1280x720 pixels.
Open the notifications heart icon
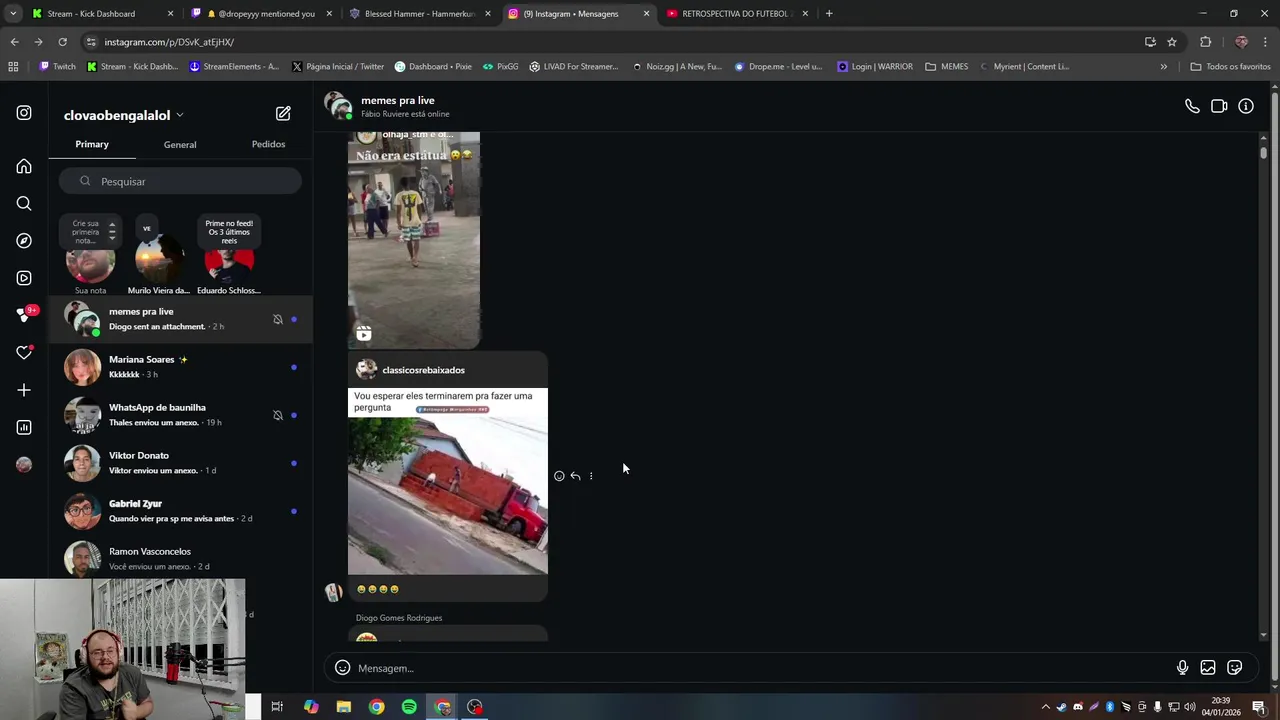click(x=24, y=352)
